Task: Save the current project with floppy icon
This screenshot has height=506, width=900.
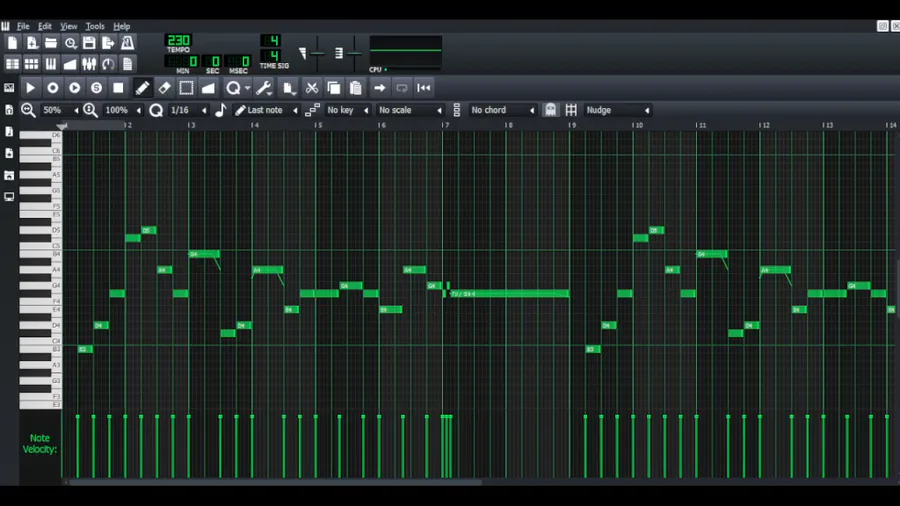Action: [89, 43]
